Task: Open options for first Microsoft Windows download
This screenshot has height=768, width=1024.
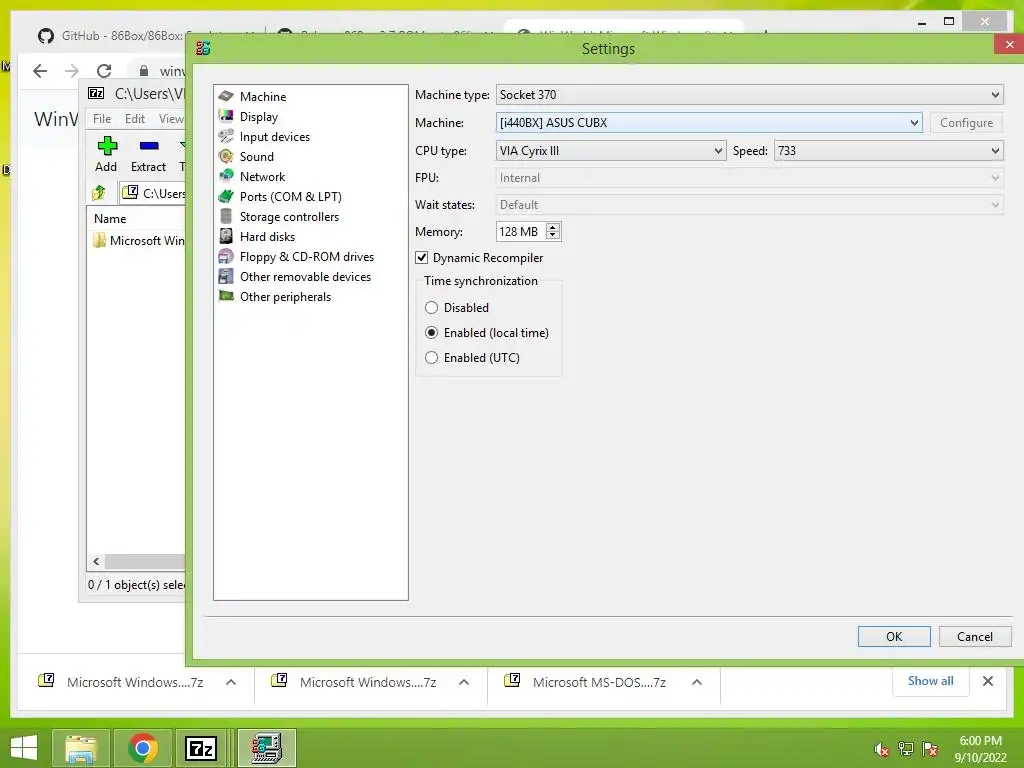Action: [231, 682]
